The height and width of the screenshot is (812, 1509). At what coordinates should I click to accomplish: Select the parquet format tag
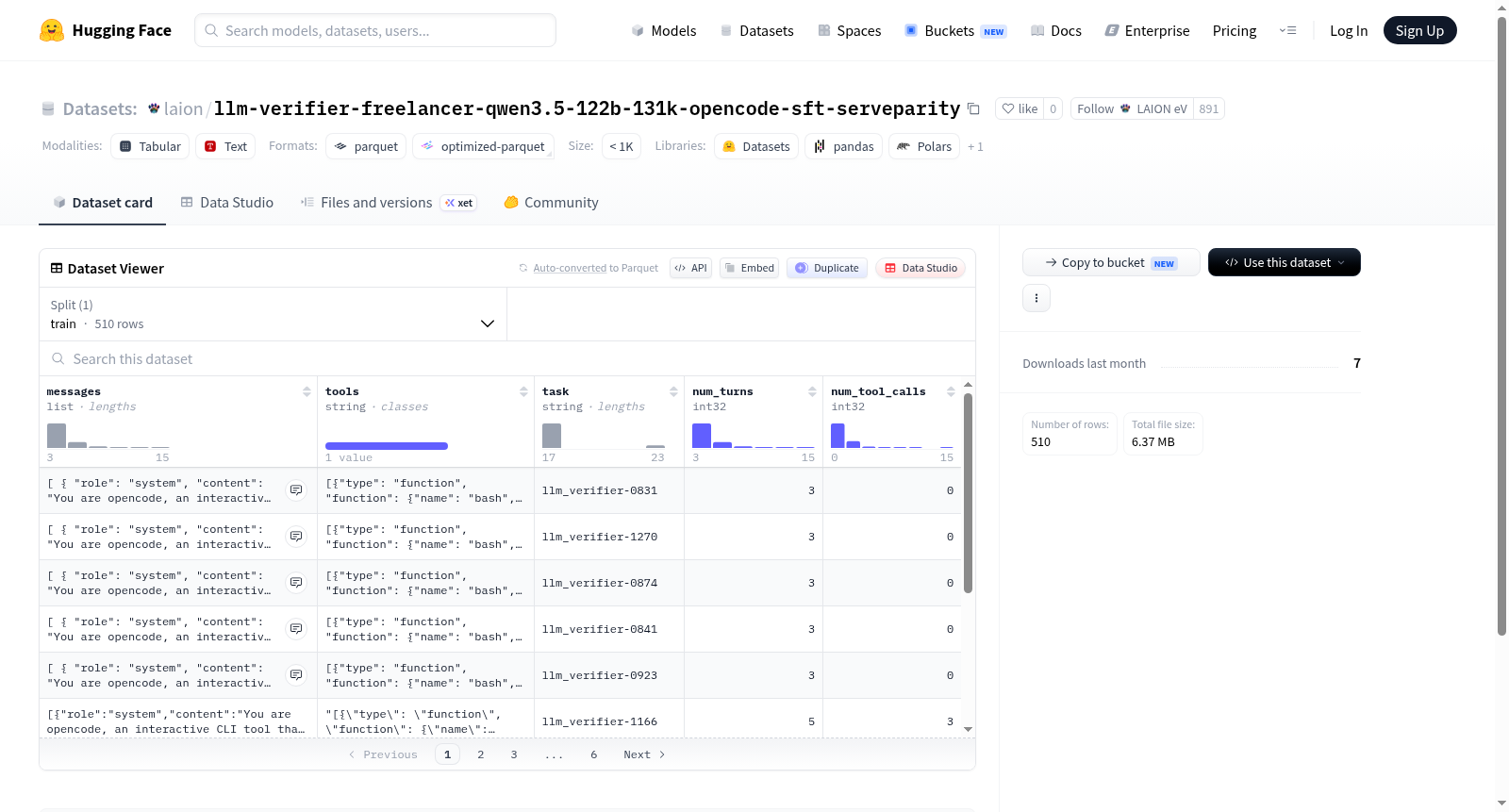pyautogui.click(x=366, y=146)
